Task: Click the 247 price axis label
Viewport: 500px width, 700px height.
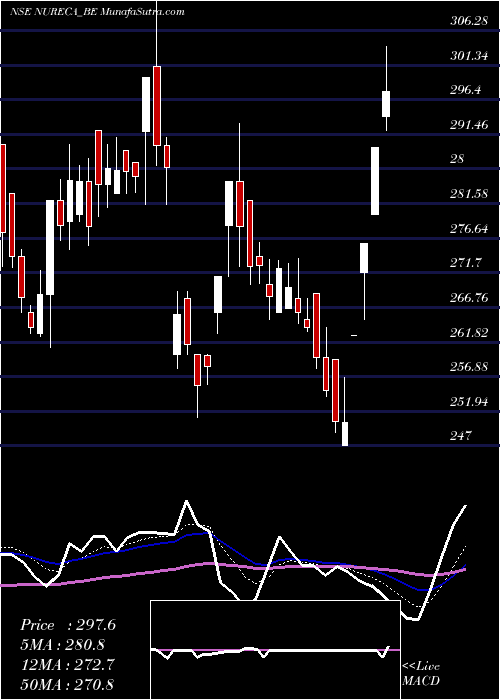Action: click(460, 435)
